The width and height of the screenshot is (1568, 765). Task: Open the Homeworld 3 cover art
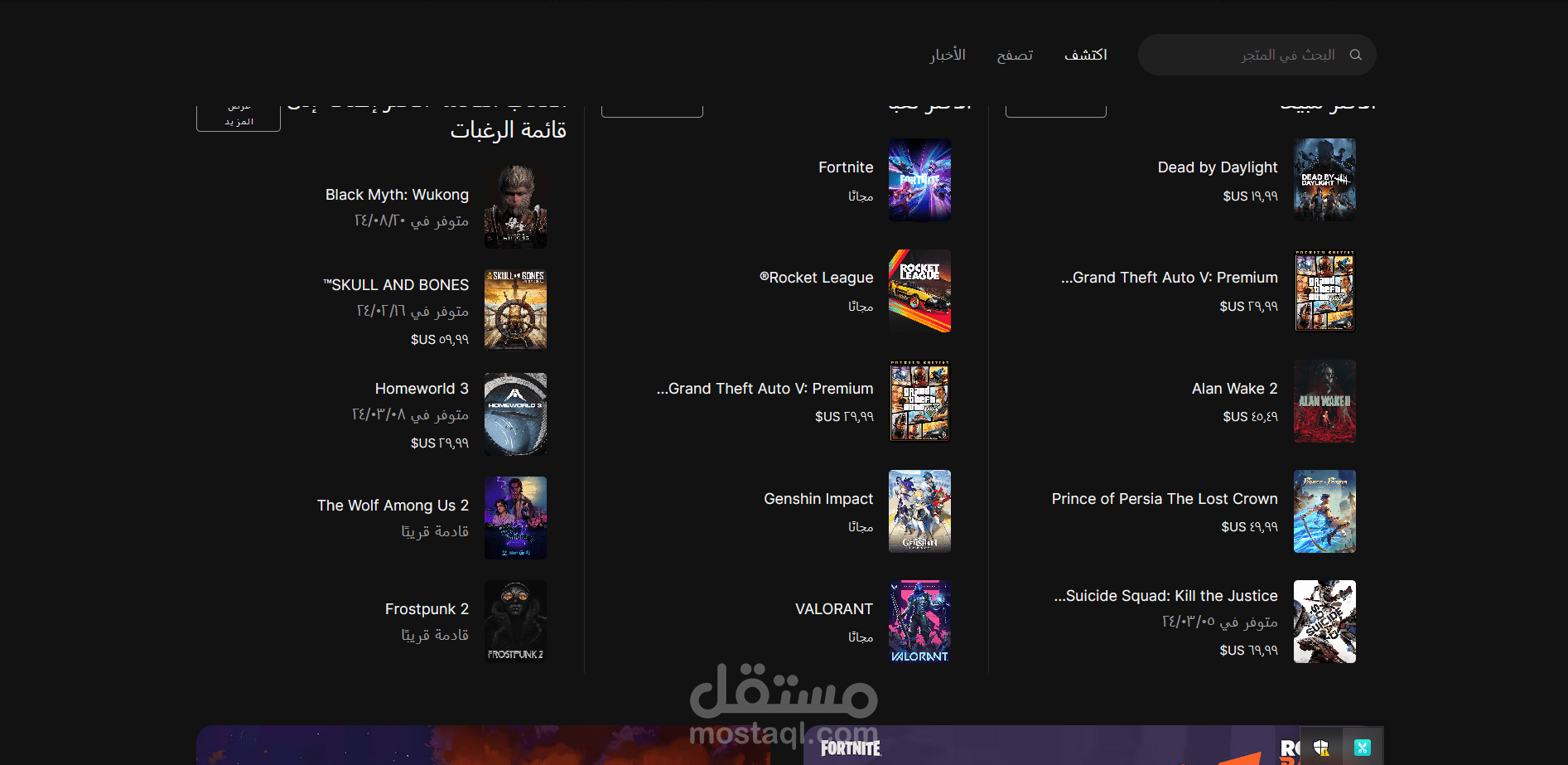point(515,414)
